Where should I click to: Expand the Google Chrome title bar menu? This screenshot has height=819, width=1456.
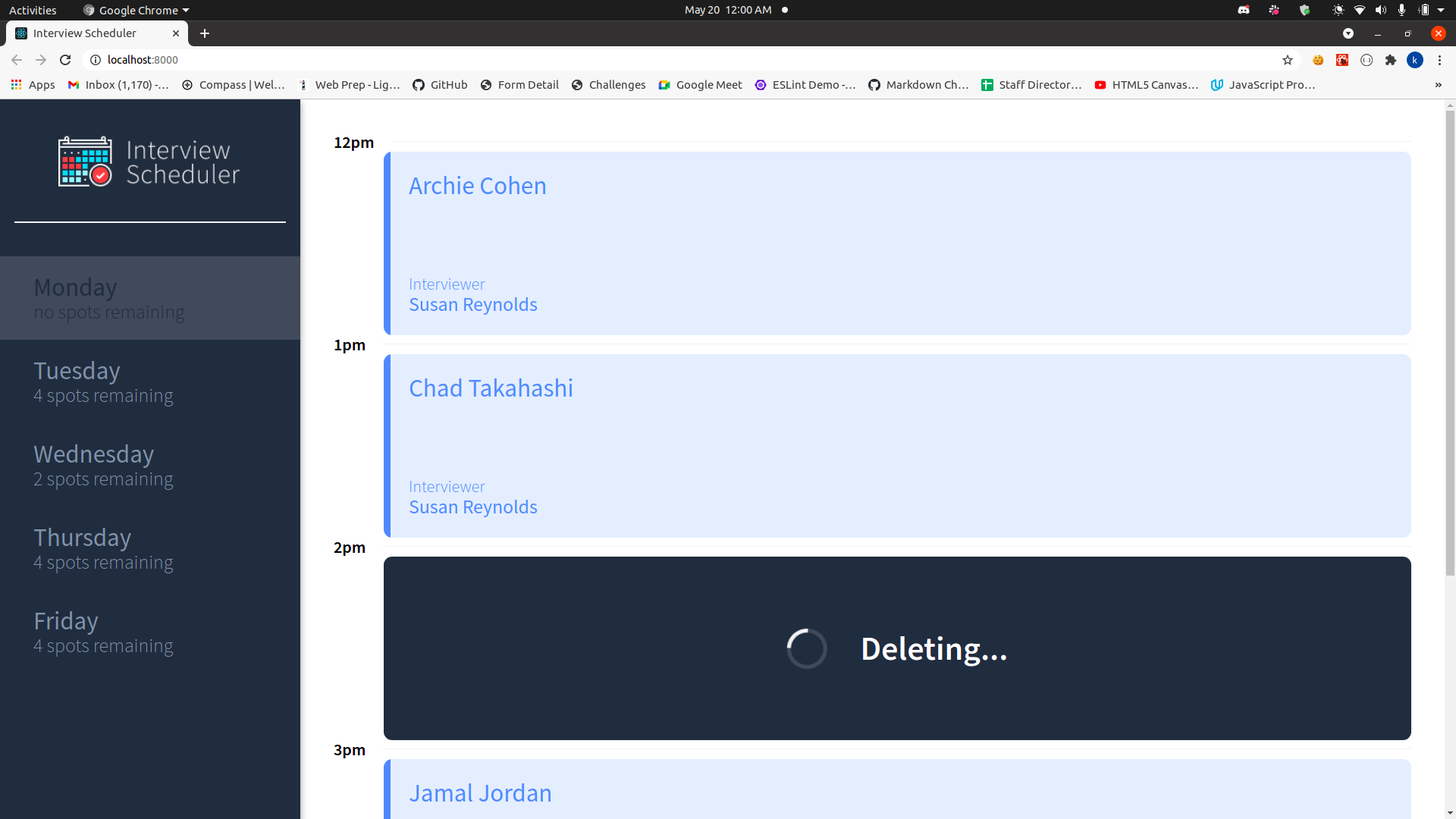pos(135,10)
